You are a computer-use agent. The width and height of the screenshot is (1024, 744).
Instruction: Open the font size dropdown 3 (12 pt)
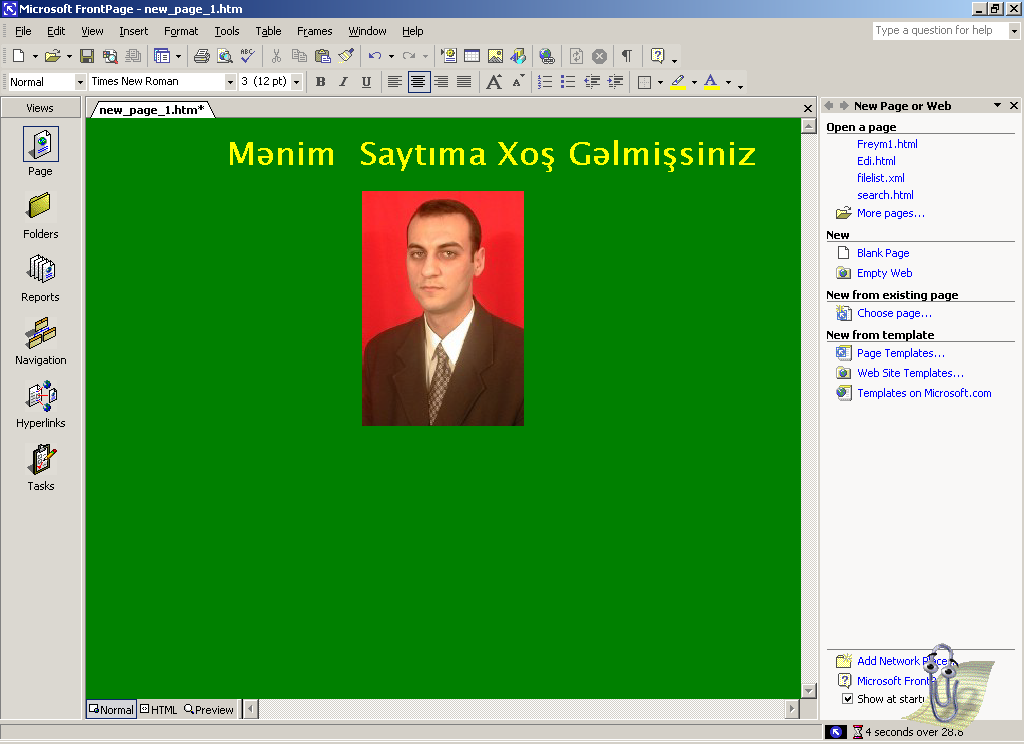click(x=296, y=82)
